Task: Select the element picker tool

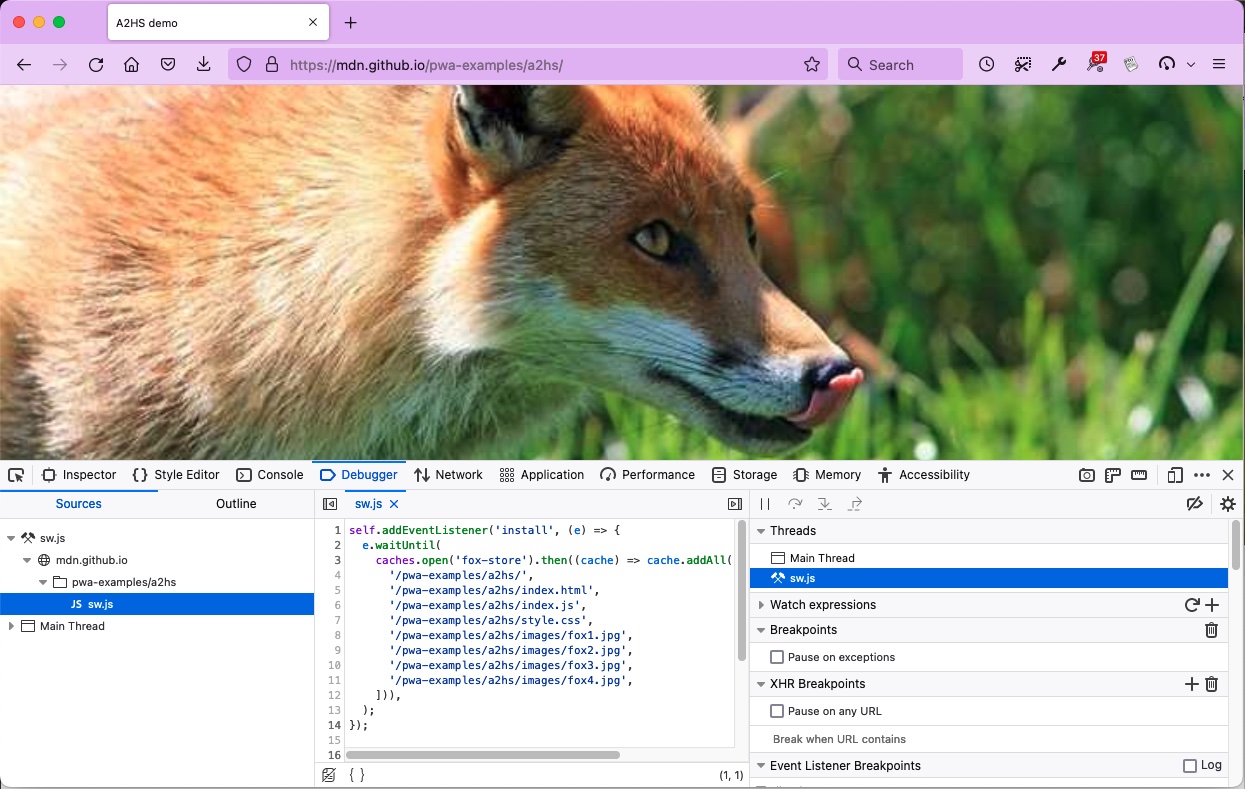Action: [x=15, y=474]
